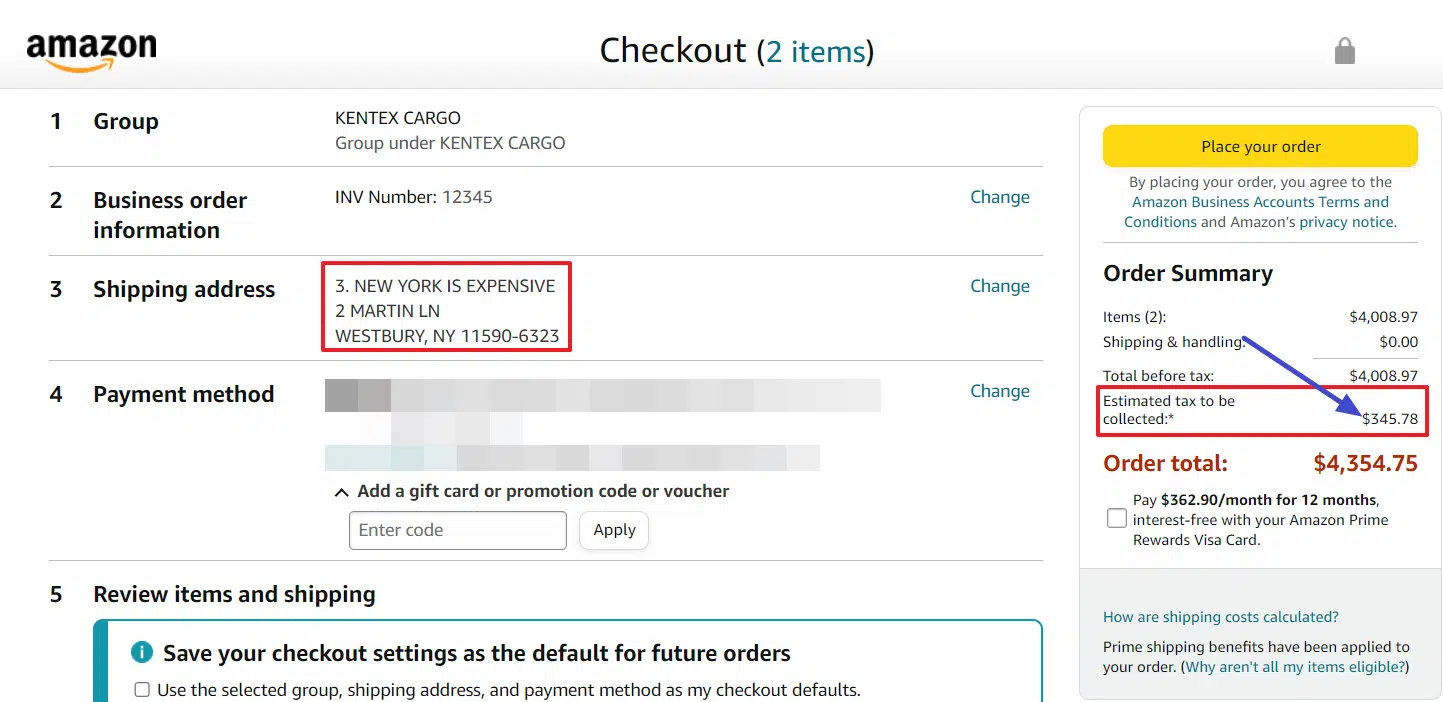
Task: Check the checkout defaults checkbox
Action: point(141,689)
